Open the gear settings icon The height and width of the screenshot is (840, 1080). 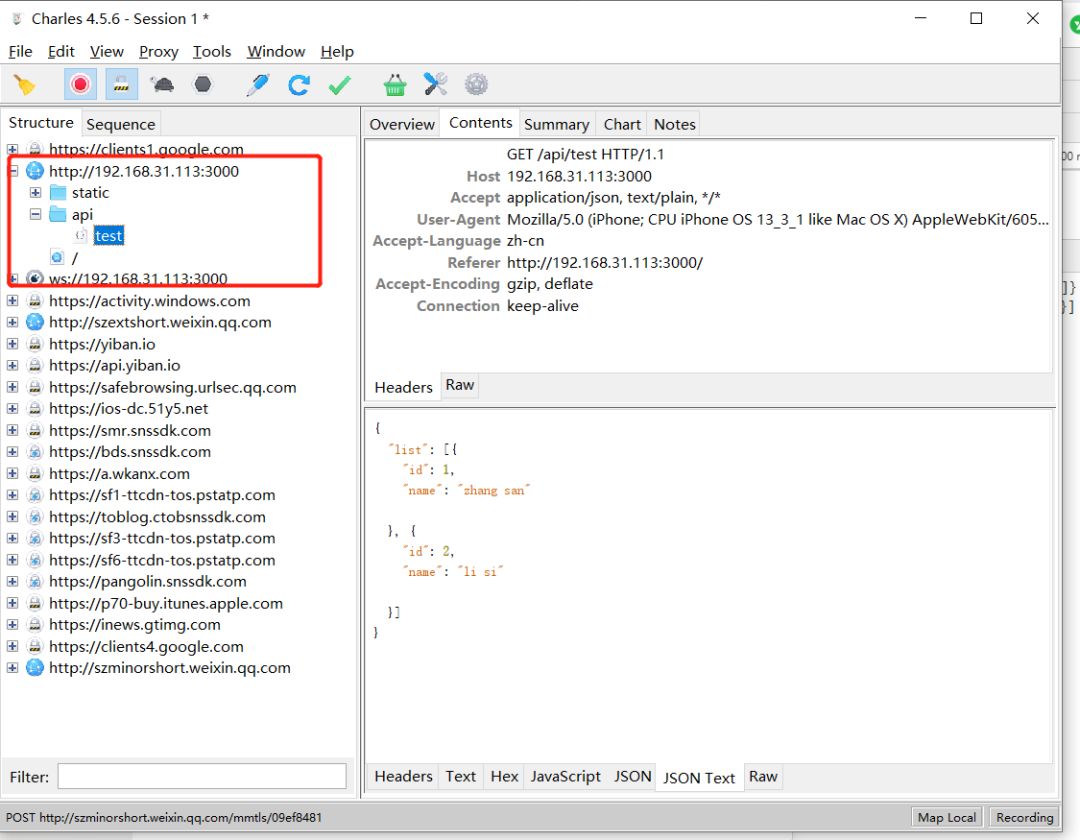coord(476,85)
